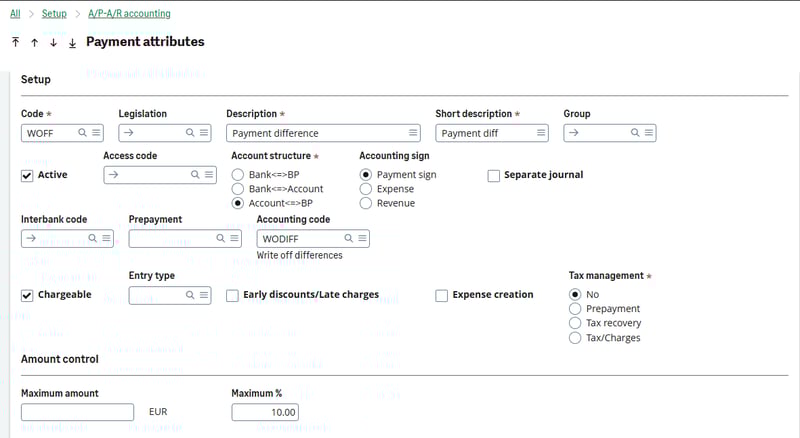800x438 pixels.
Task: Open list icon beside Short description
Action: tap(541, 133)
